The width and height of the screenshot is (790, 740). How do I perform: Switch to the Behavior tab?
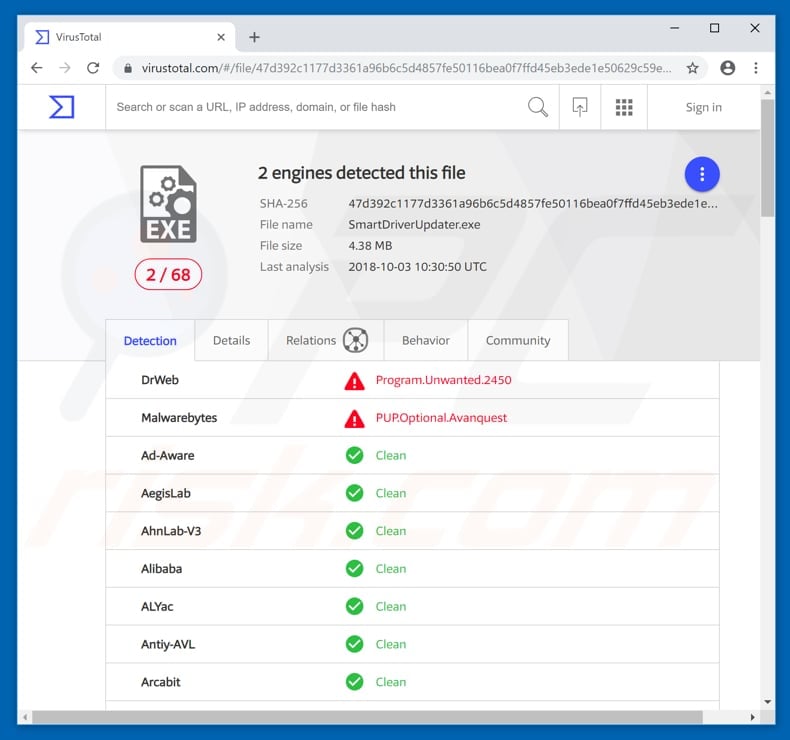(426, 341)
